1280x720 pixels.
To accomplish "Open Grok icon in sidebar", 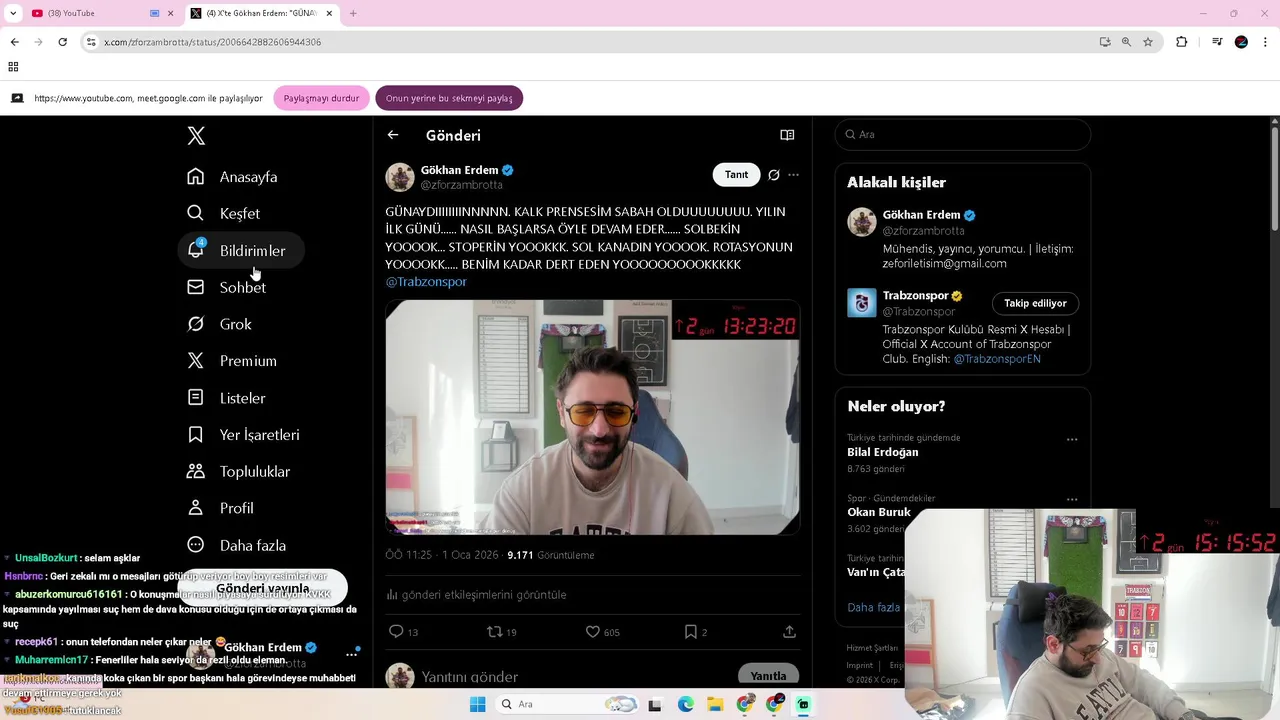I will click(x=196, y=324).
